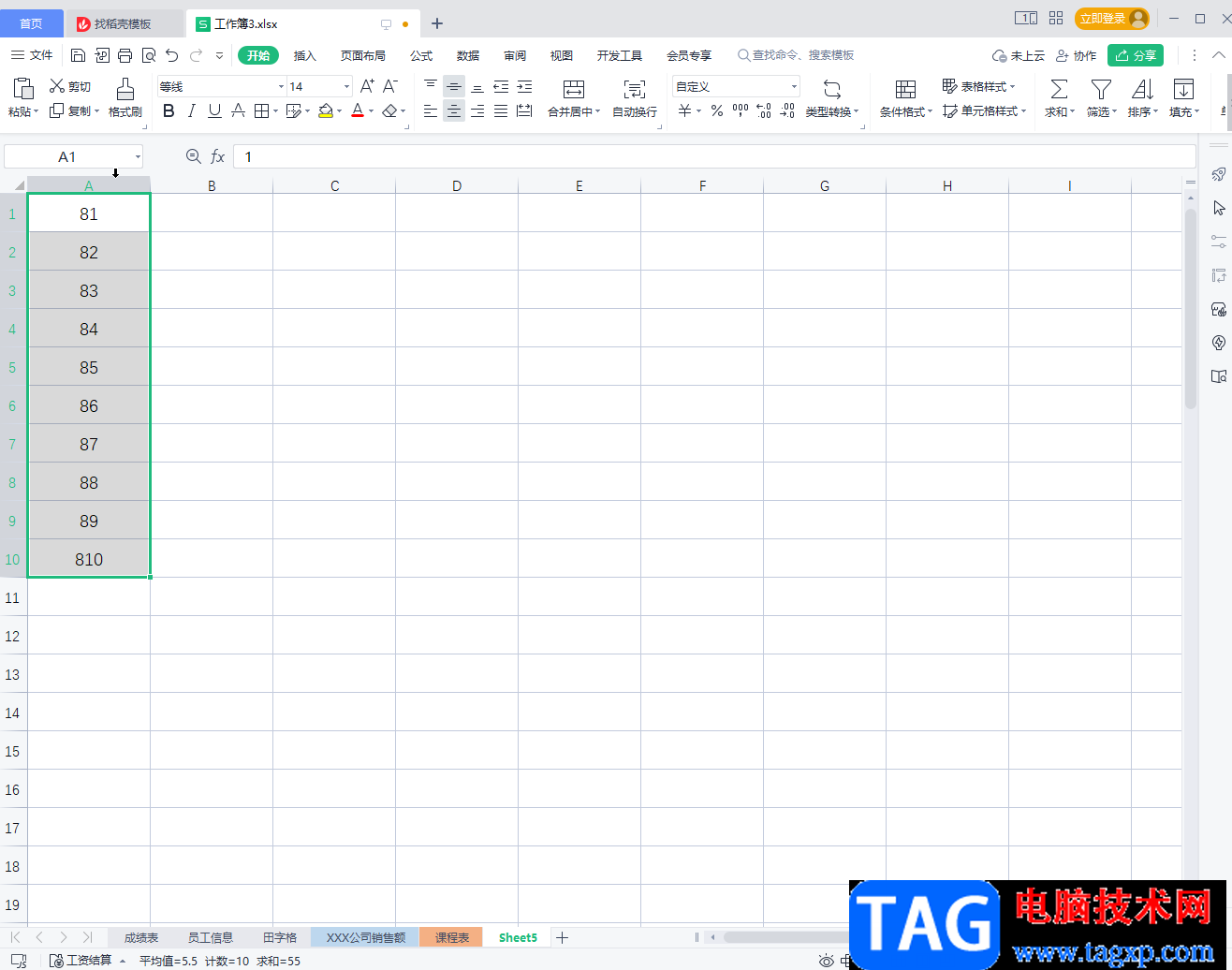This screenshot has height=970, width=1232.
Task: Click the percent style icon
Action: tap(716, 111)
